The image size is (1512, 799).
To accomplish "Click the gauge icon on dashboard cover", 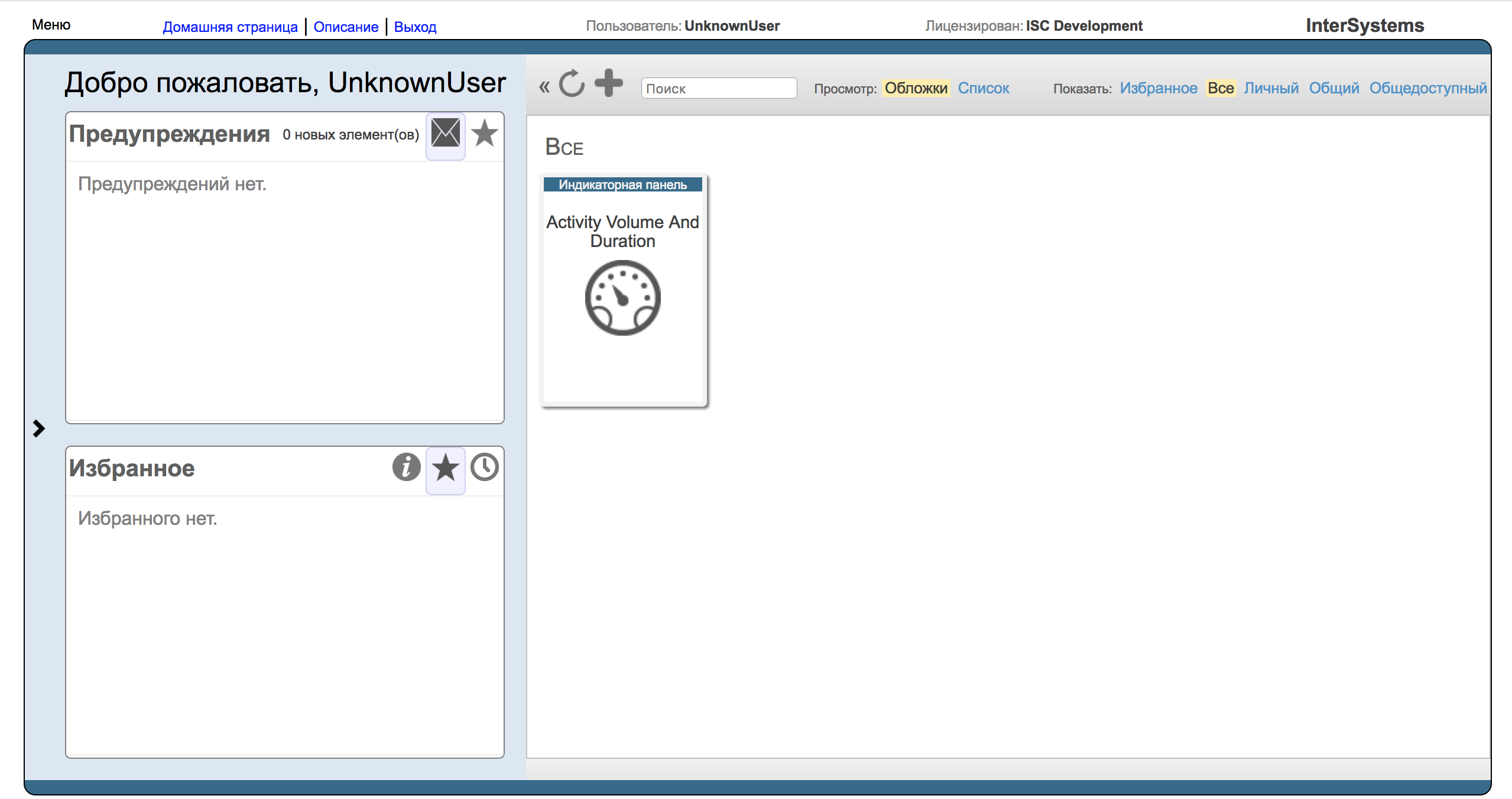I will coord(622,298).
